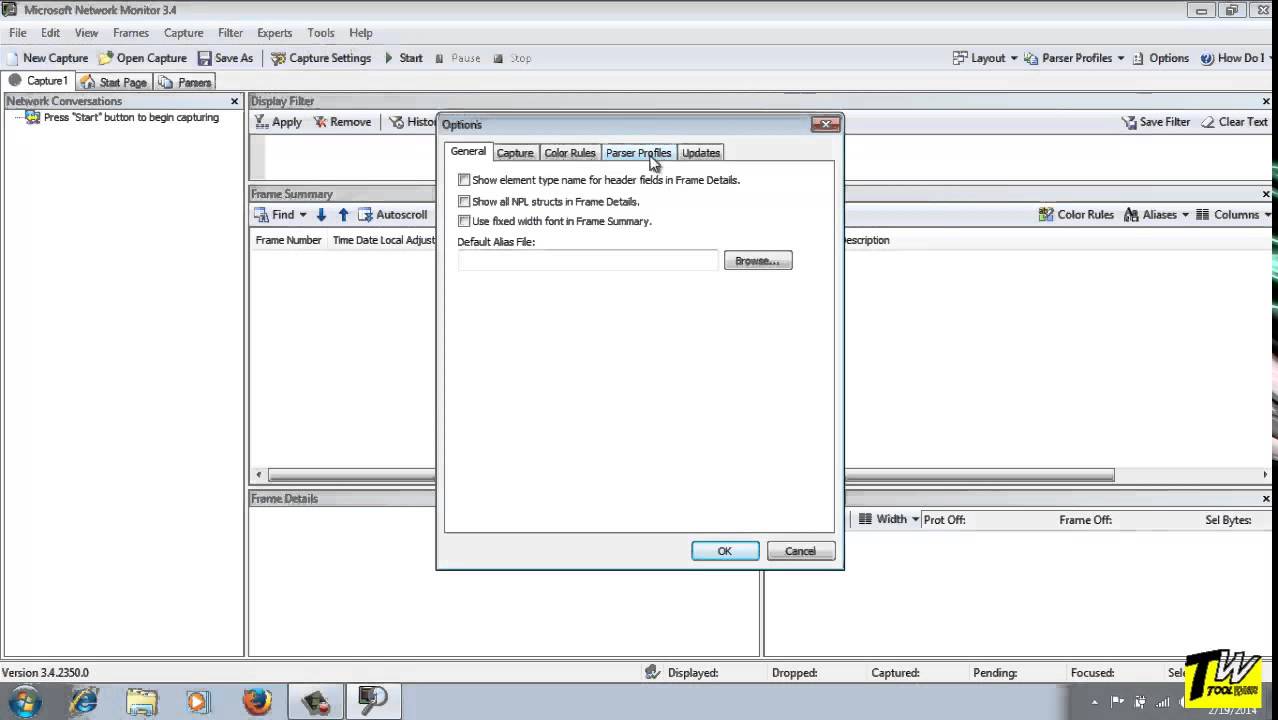Screen dimensions: 1278x720
Task: Open the Options toolbar item
Action: point(1160,58)
